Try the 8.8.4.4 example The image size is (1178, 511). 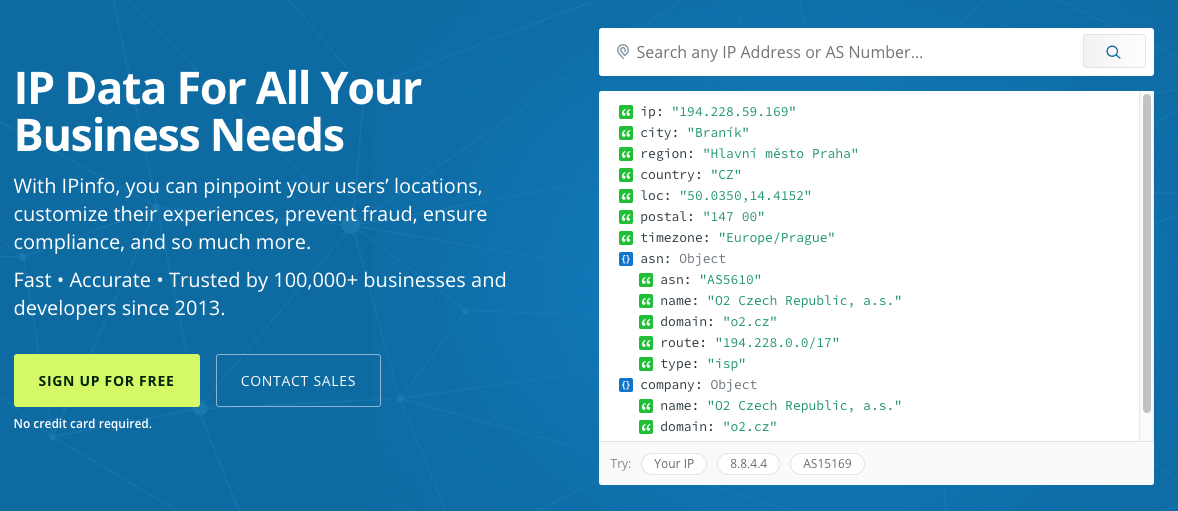748,464
